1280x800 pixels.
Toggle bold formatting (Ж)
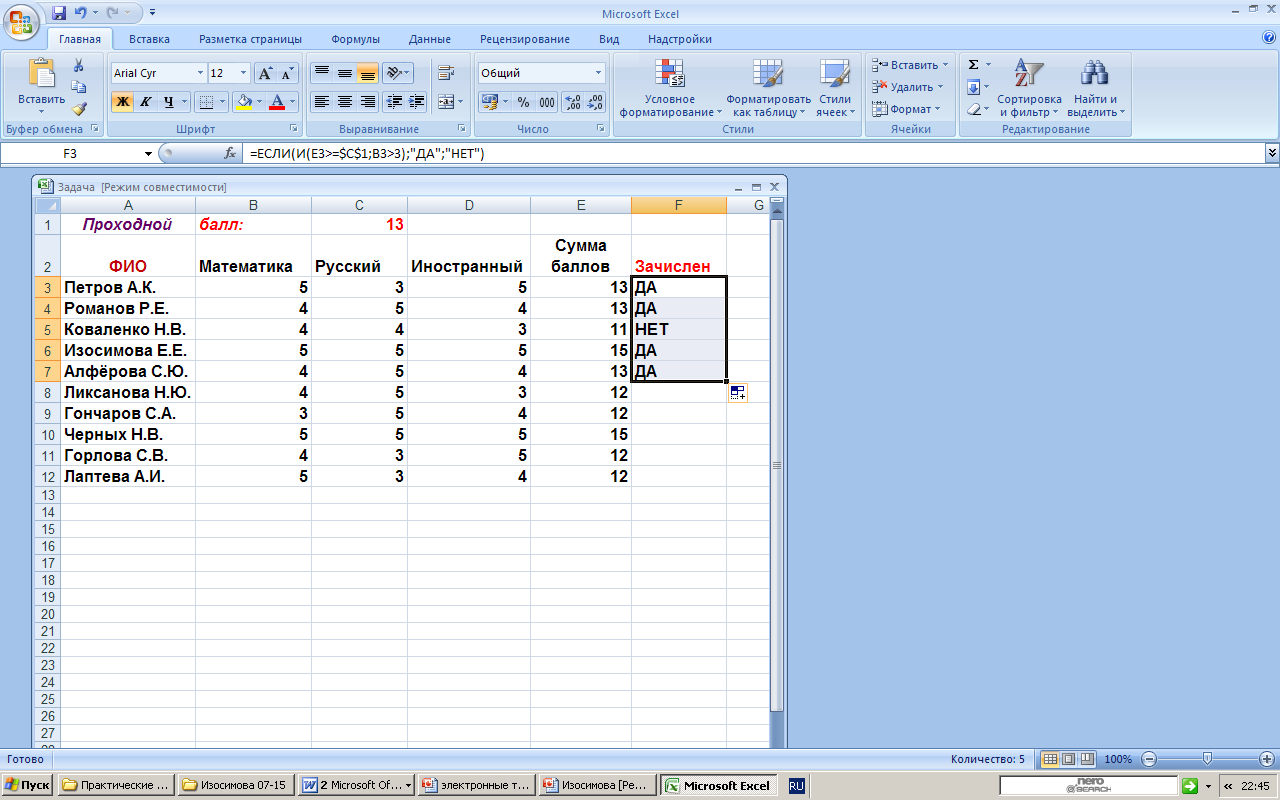(122, 102)
